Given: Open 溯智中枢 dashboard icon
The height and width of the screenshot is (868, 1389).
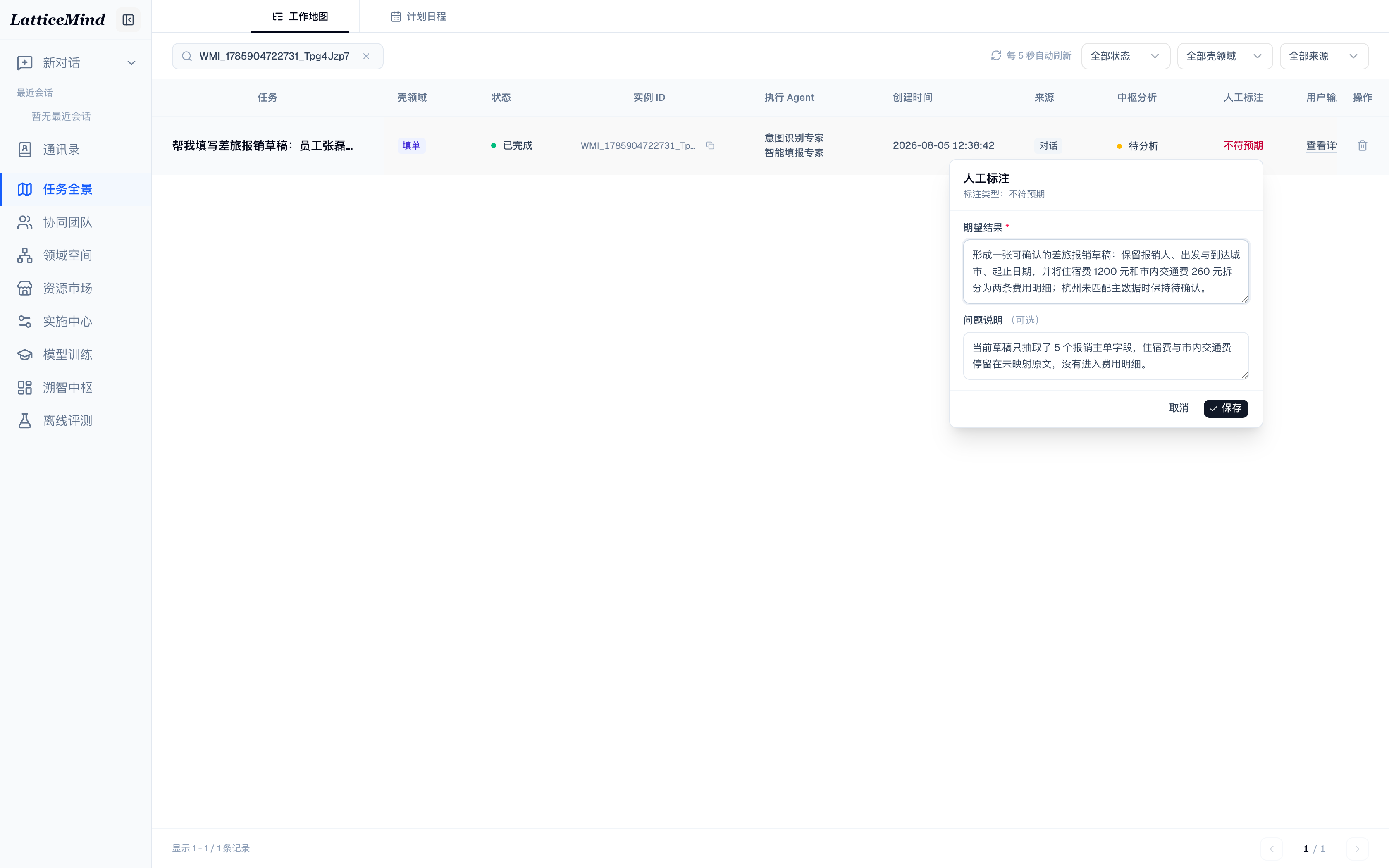Looking at the screenshot, I should 25,388.
